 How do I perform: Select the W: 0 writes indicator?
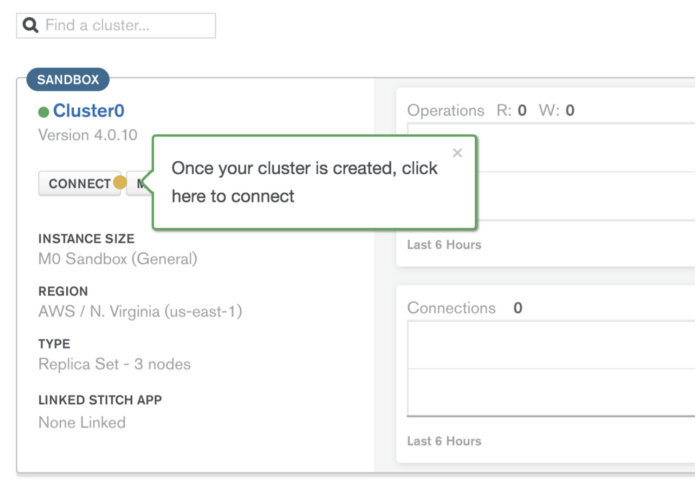click(557, 110)
